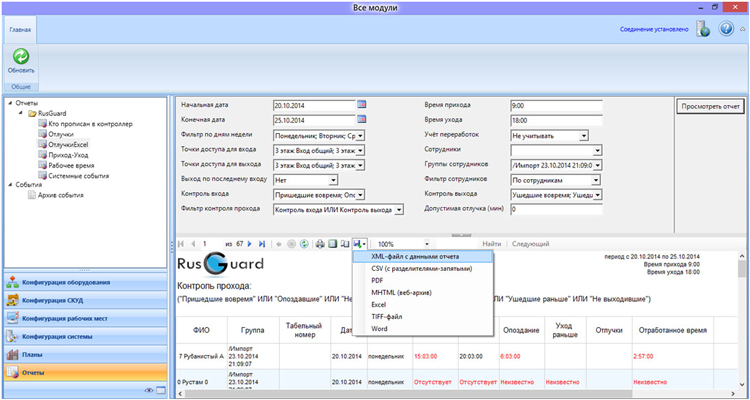
Task: Expand Учёт переработок dropdown
Action: (584, 136)
